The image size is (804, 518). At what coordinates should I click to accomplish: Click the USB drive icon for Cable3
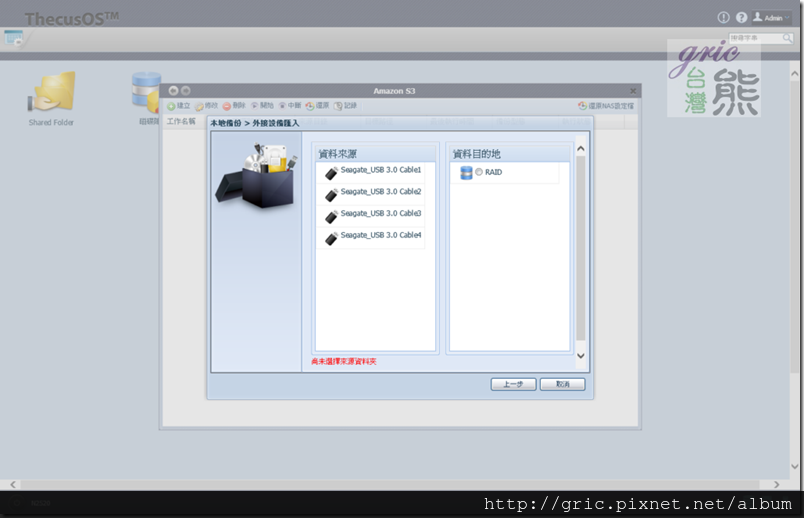(x=332, y=217)
